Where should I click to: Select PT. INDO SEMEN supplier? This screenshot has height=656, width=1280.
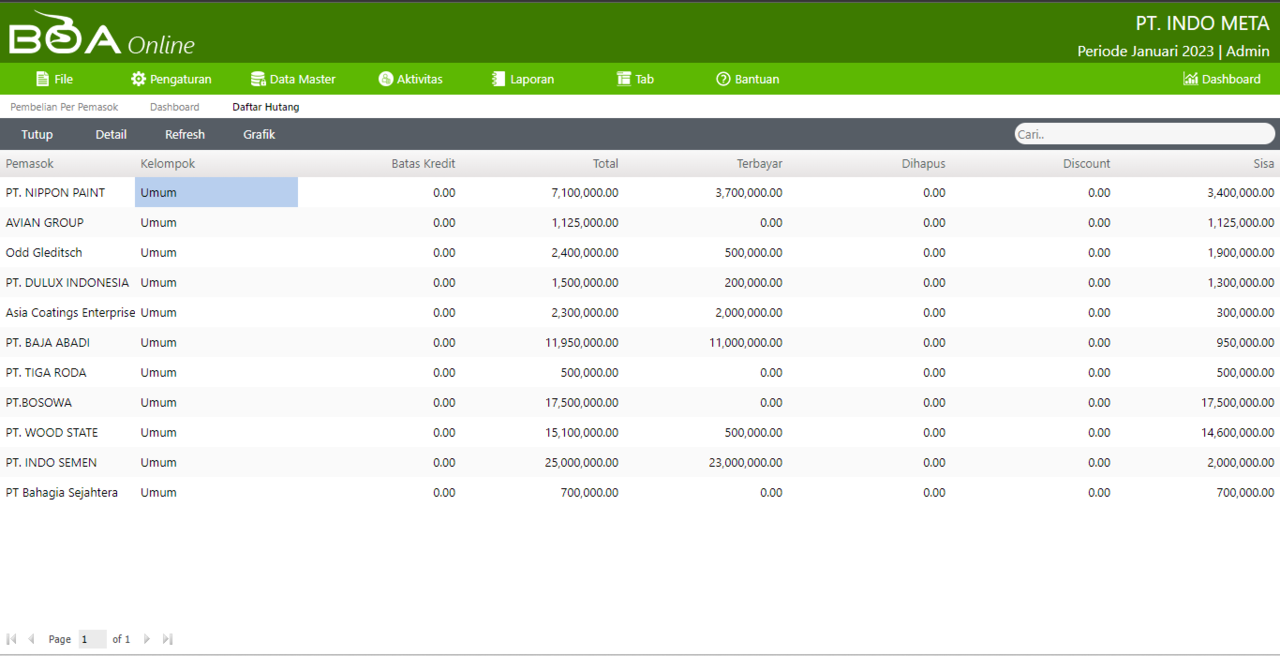pyautogui.click(x=51, y=462)
